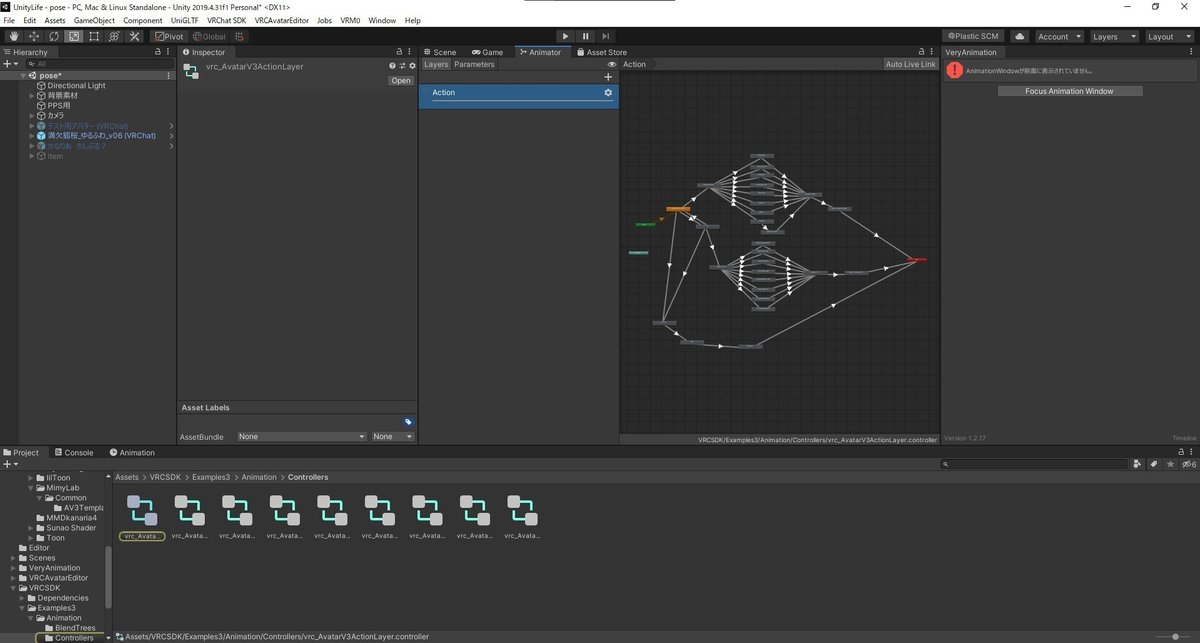1200x643 pixels.
Task: Toggle Pivot handle position mode
Action: click(x=168, y=36)
